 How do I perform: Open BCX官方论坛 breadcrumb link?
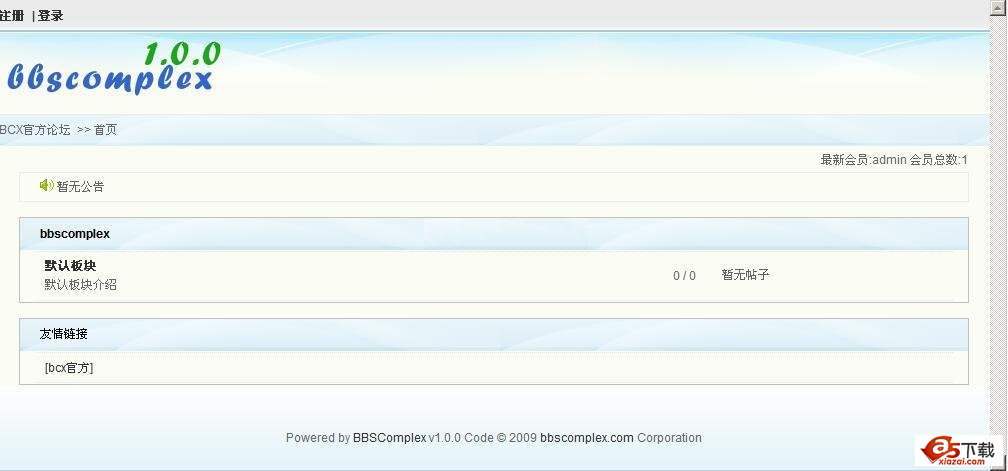point(35,130)
